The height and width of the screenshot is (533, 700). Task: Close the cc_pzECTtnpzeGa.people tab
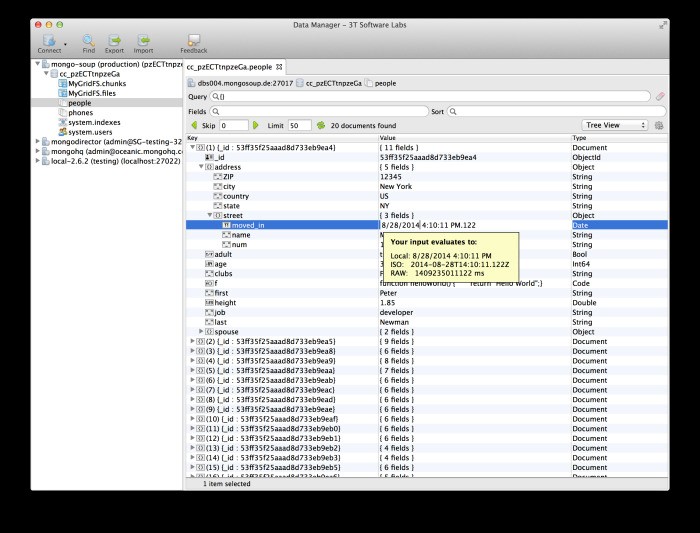coord(279,67)
